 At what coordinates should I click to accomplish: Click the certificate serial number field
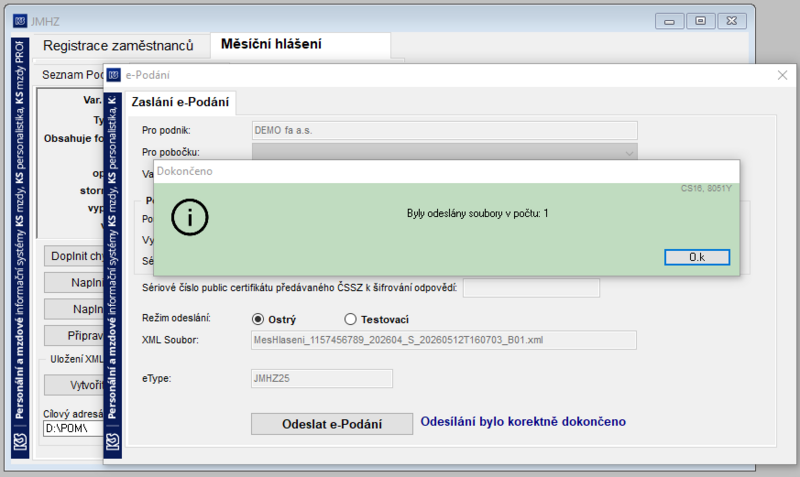[531, 288]
